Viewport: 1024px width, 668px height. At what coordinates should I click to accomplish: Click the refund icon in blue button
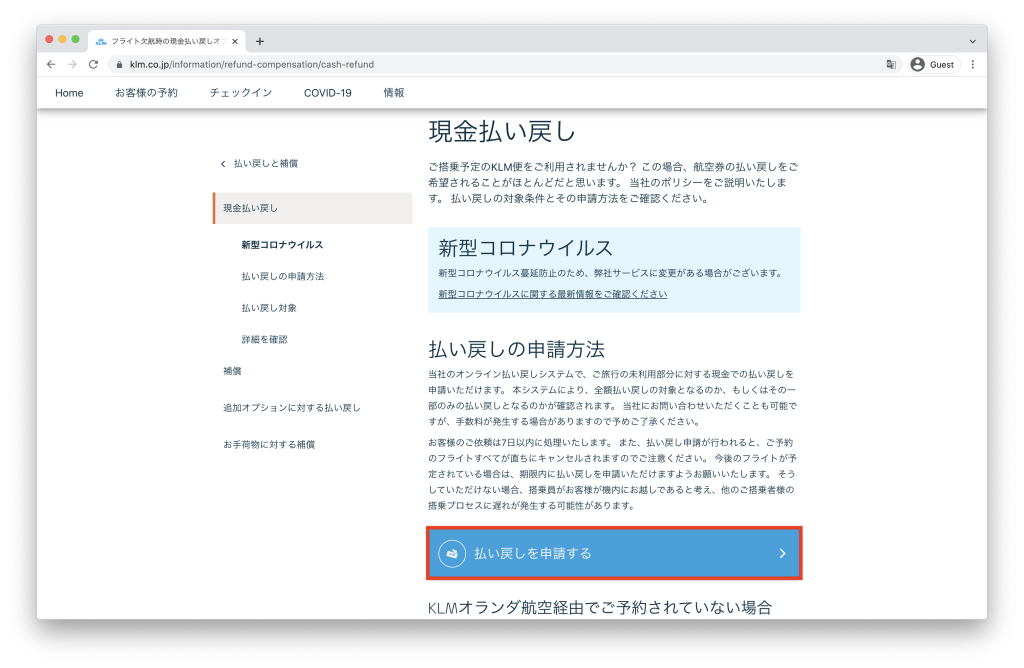[452, 553]
